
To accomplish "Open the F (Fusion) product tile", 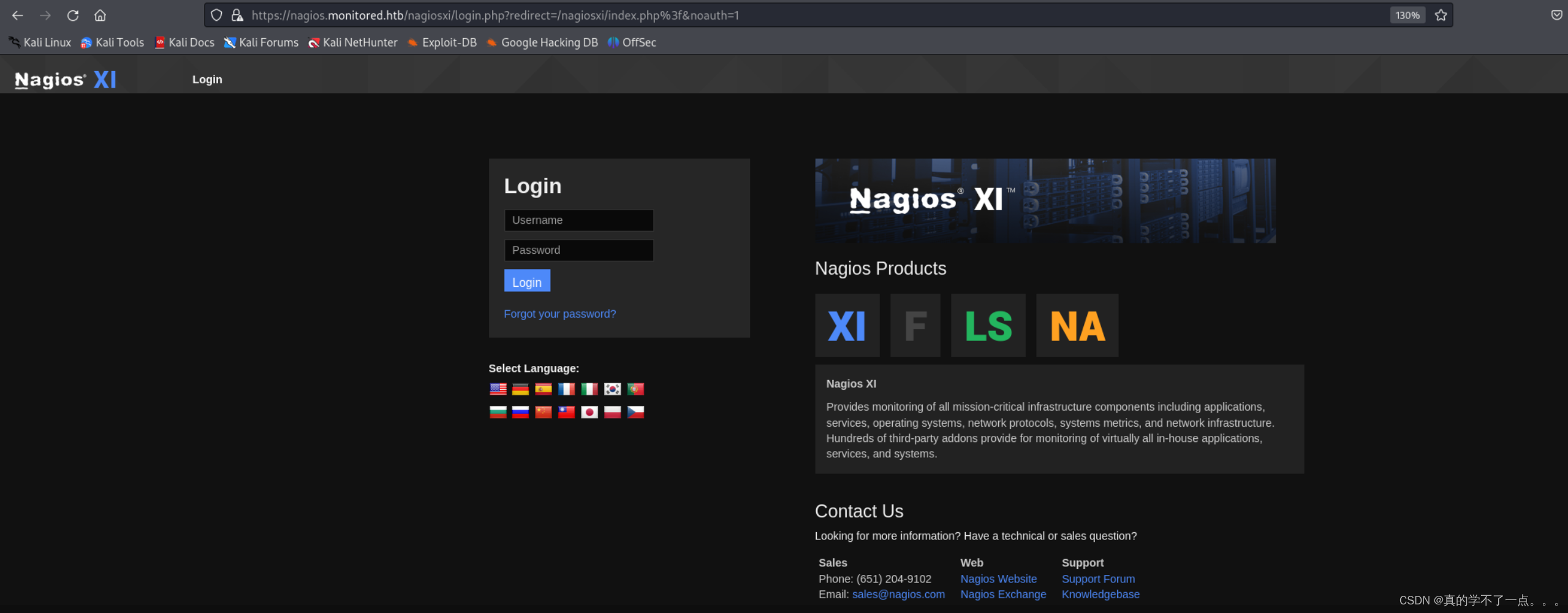I will [915, 326].
